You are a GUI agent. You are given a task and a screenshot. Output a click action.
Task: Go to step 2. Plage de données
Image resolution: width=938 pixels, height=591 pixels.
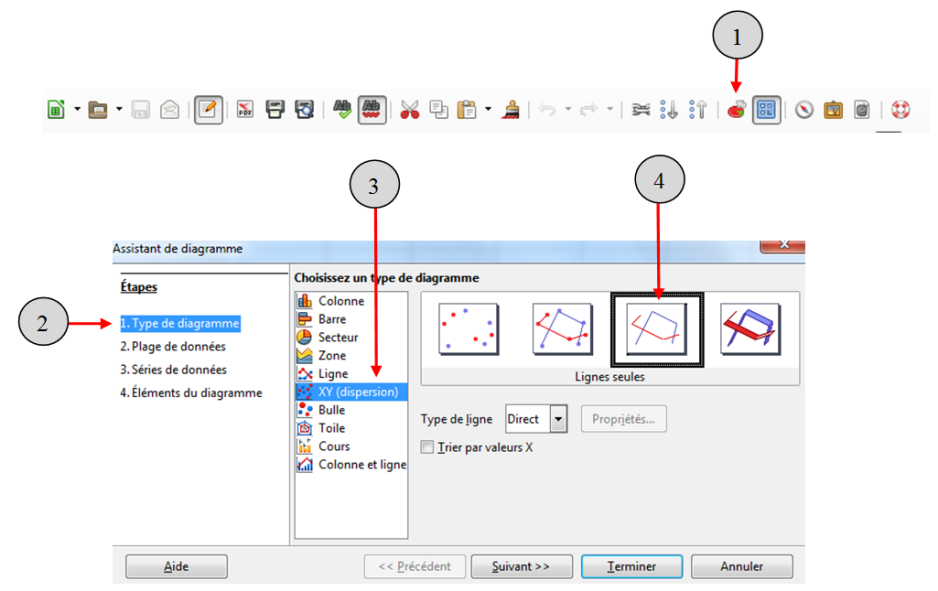(x=173, y=346)
